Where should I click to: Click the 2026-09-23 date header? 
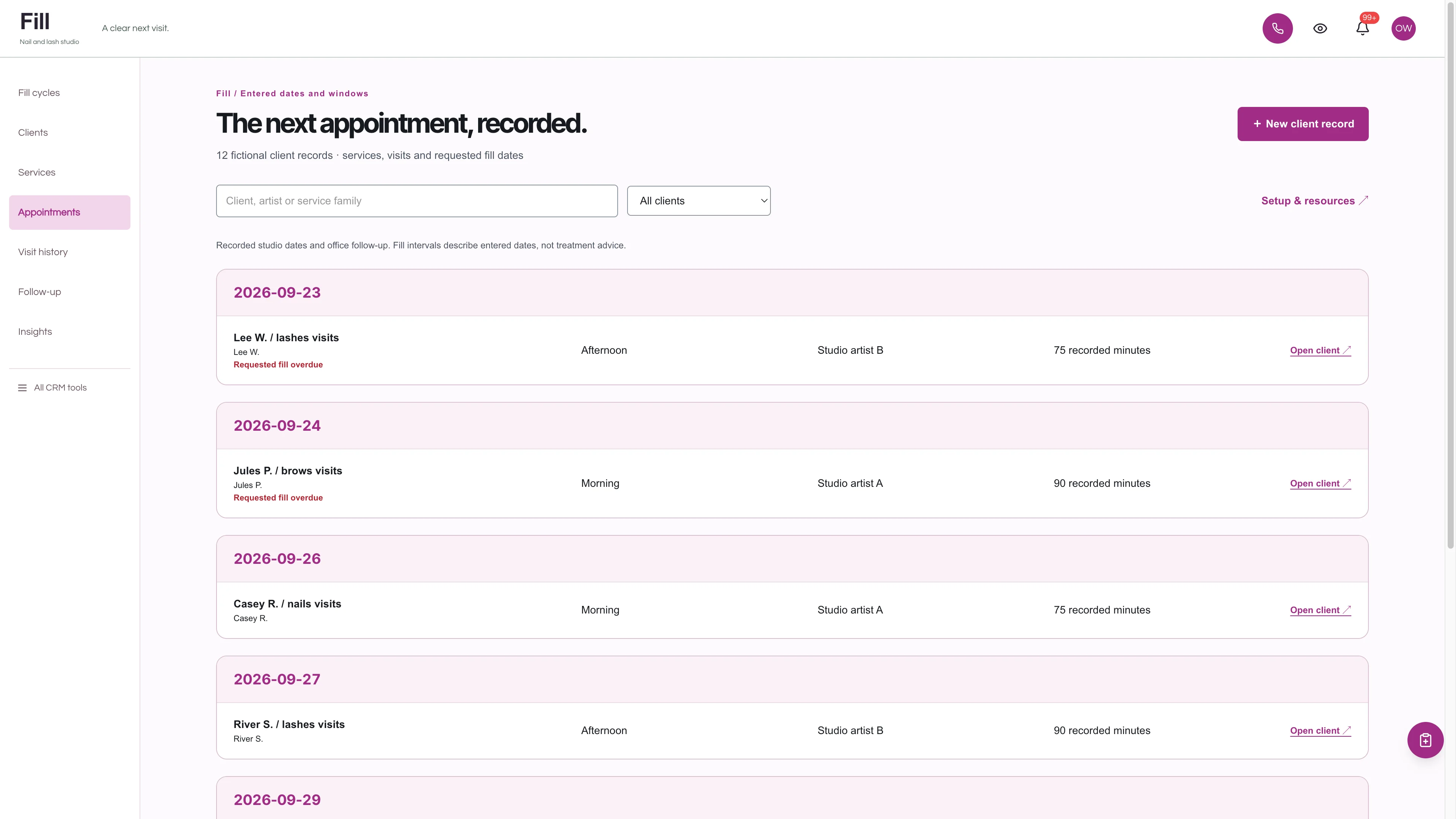[277, 293]
